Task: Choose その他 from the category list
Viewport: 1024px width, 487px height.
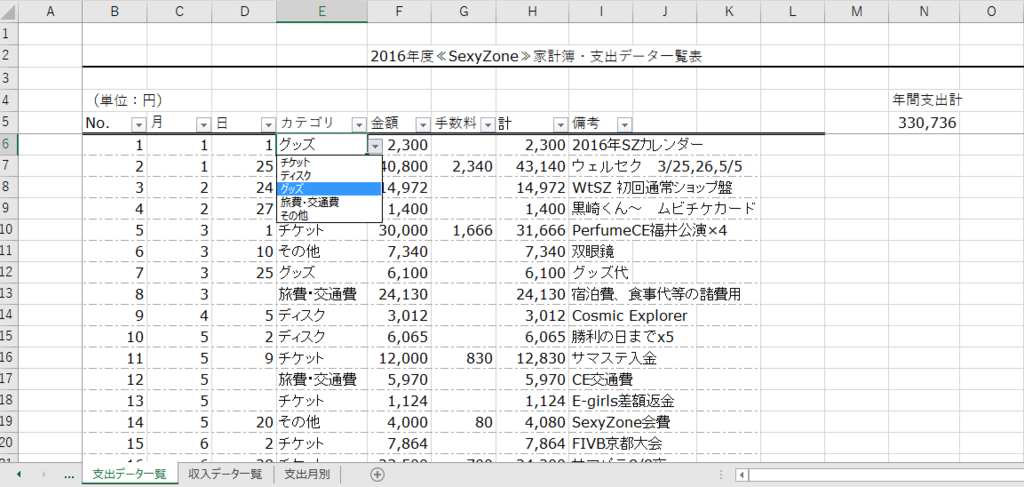Action: (x=329, y=215)
